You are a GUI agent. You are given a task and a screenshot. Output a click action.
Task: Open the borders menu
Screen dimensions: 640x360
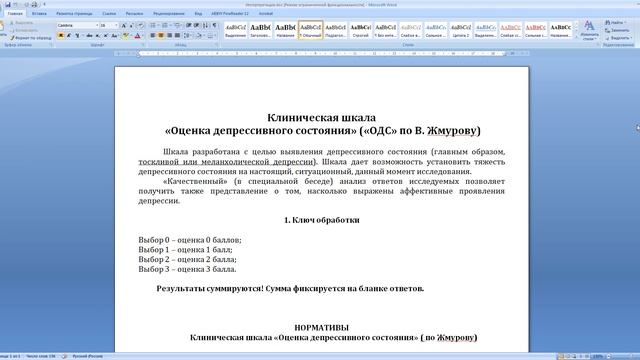tap(211, 36)
